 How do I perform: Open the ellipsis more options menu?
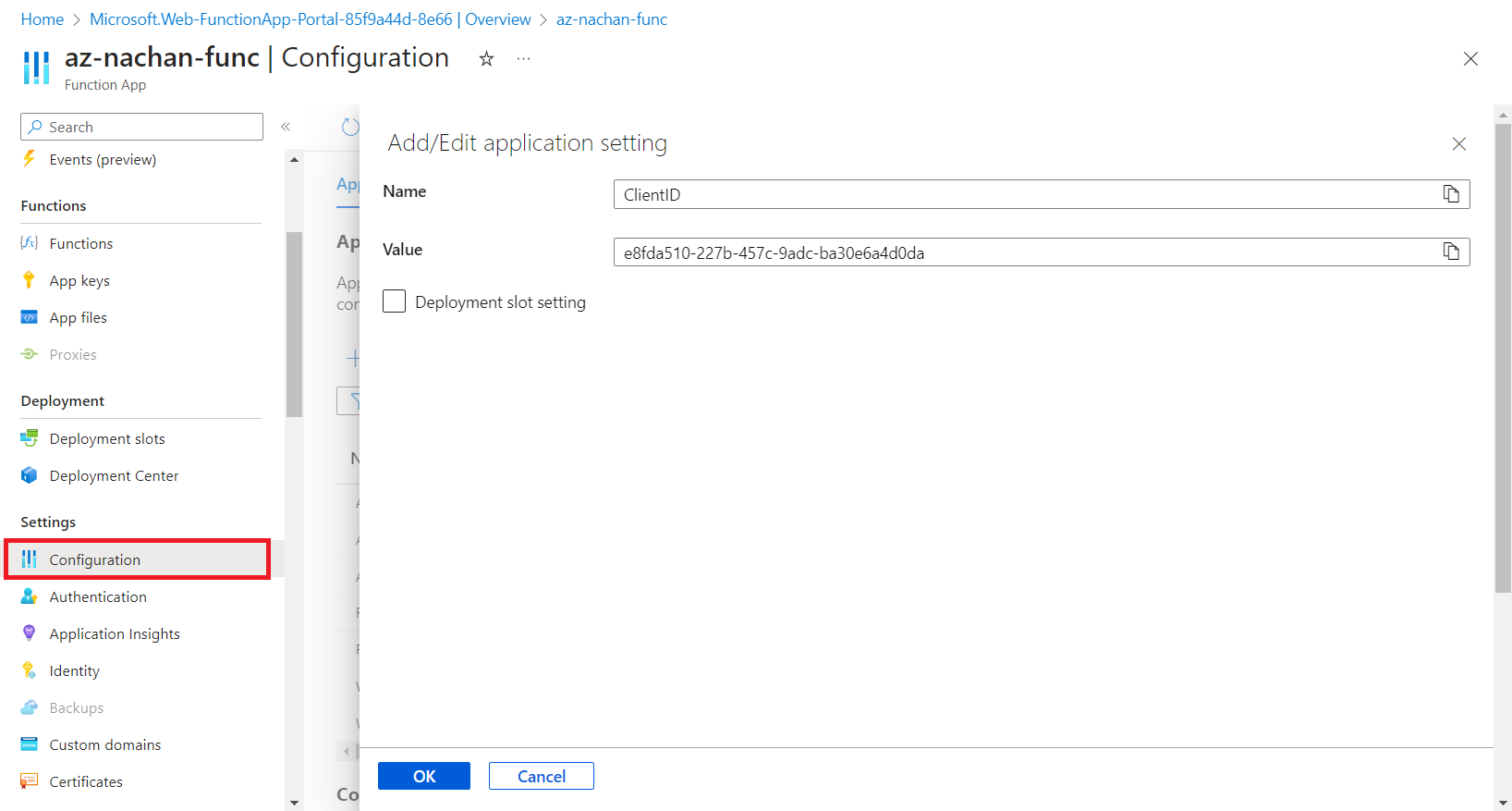coord(523,59)
